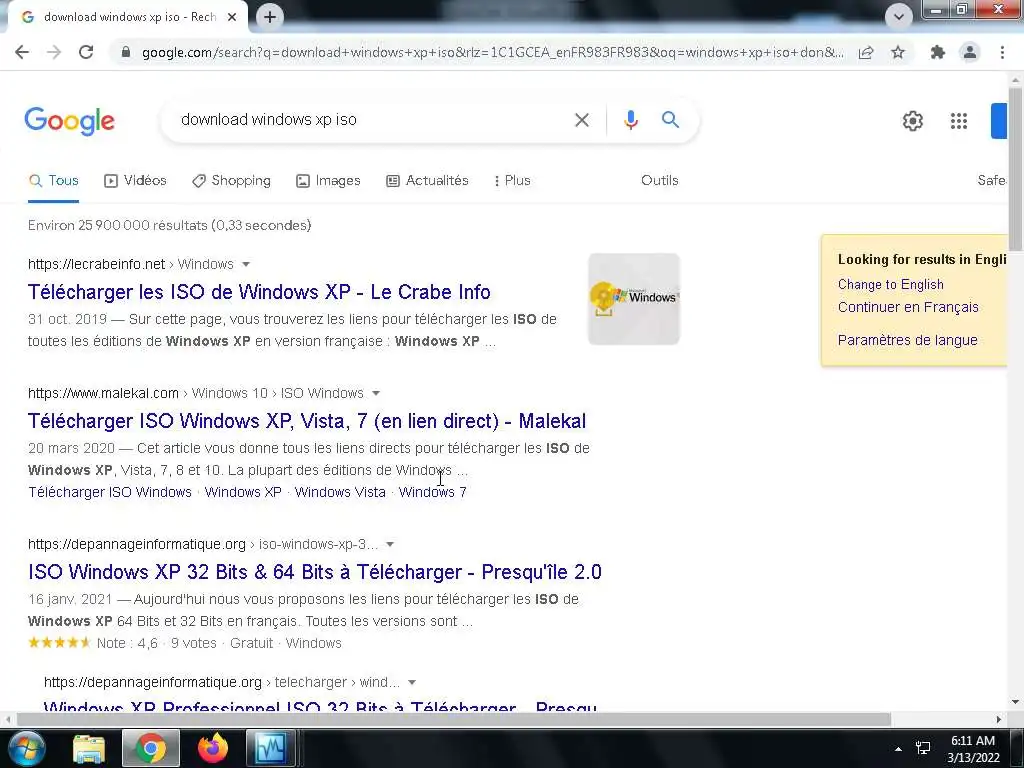Open Paramètres de langue link
1024x768 pixels.
pyautogui.click(x=908, y=340)
